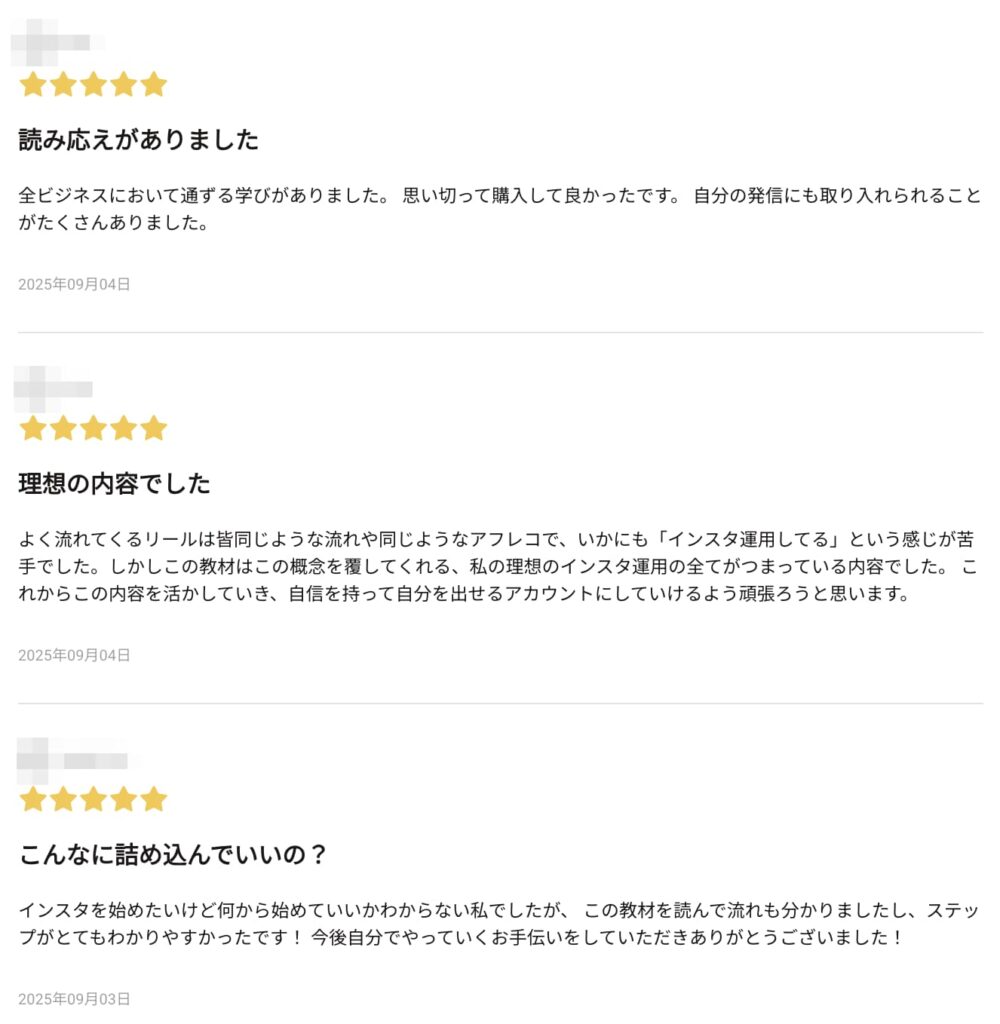Click the fourth star of the middle review

(x=123, y=428)
